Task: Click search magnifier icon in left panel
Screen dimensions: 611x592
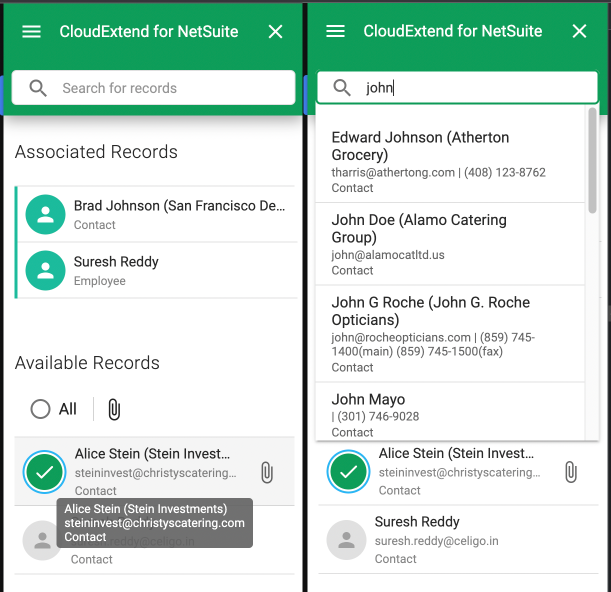Action: tap(38, 88)
